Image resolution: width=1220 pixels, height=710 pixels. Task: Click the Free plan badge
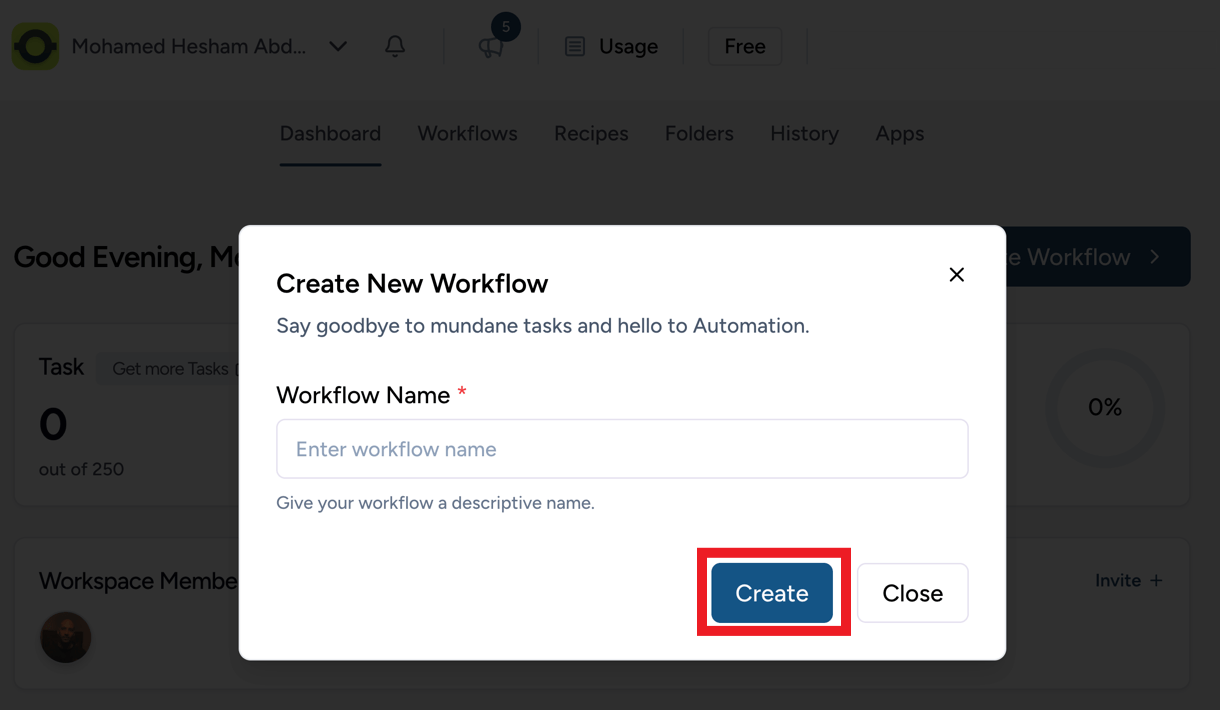pos(745,46)
